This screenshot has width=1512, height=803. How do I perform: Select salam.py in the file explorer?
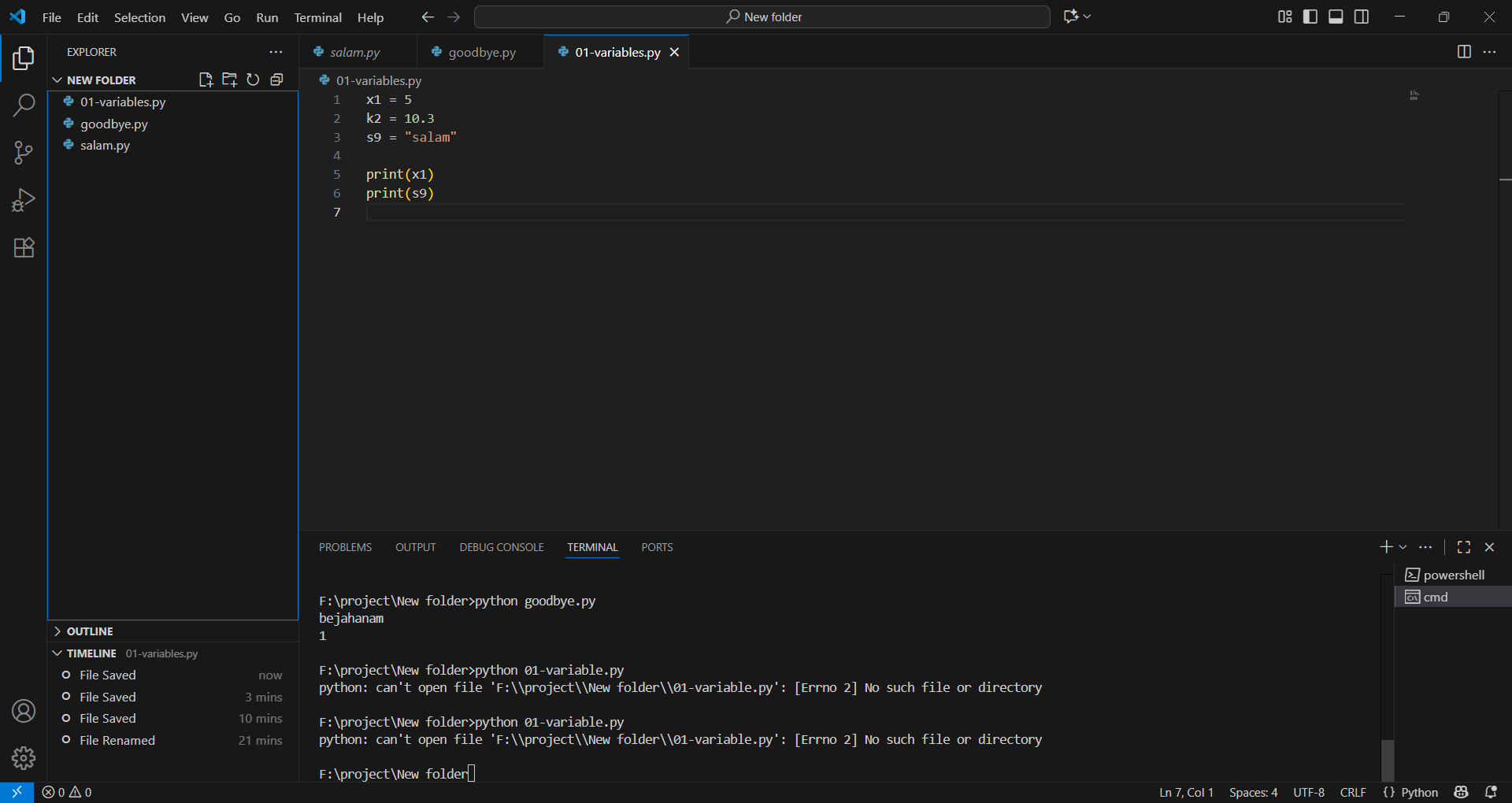pyautogui.click(x=173, y=145)
